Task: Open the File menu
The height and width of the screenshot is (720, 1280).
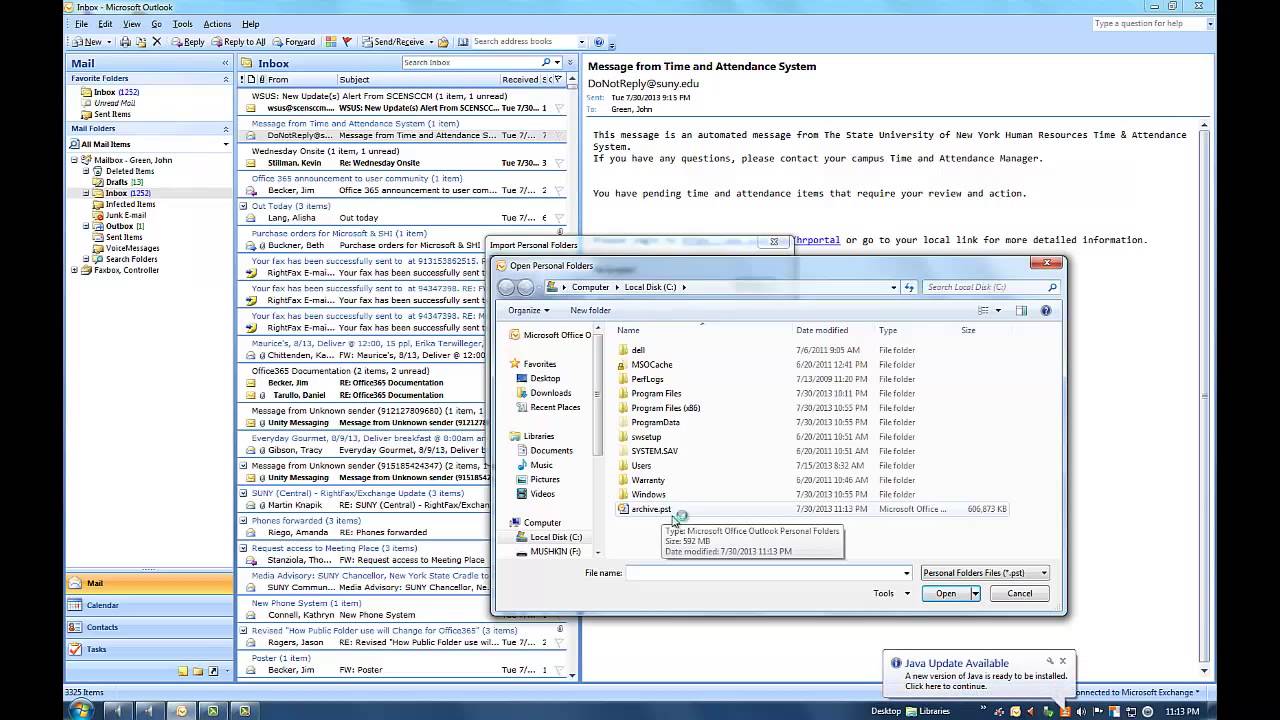Action: point(81,24)
